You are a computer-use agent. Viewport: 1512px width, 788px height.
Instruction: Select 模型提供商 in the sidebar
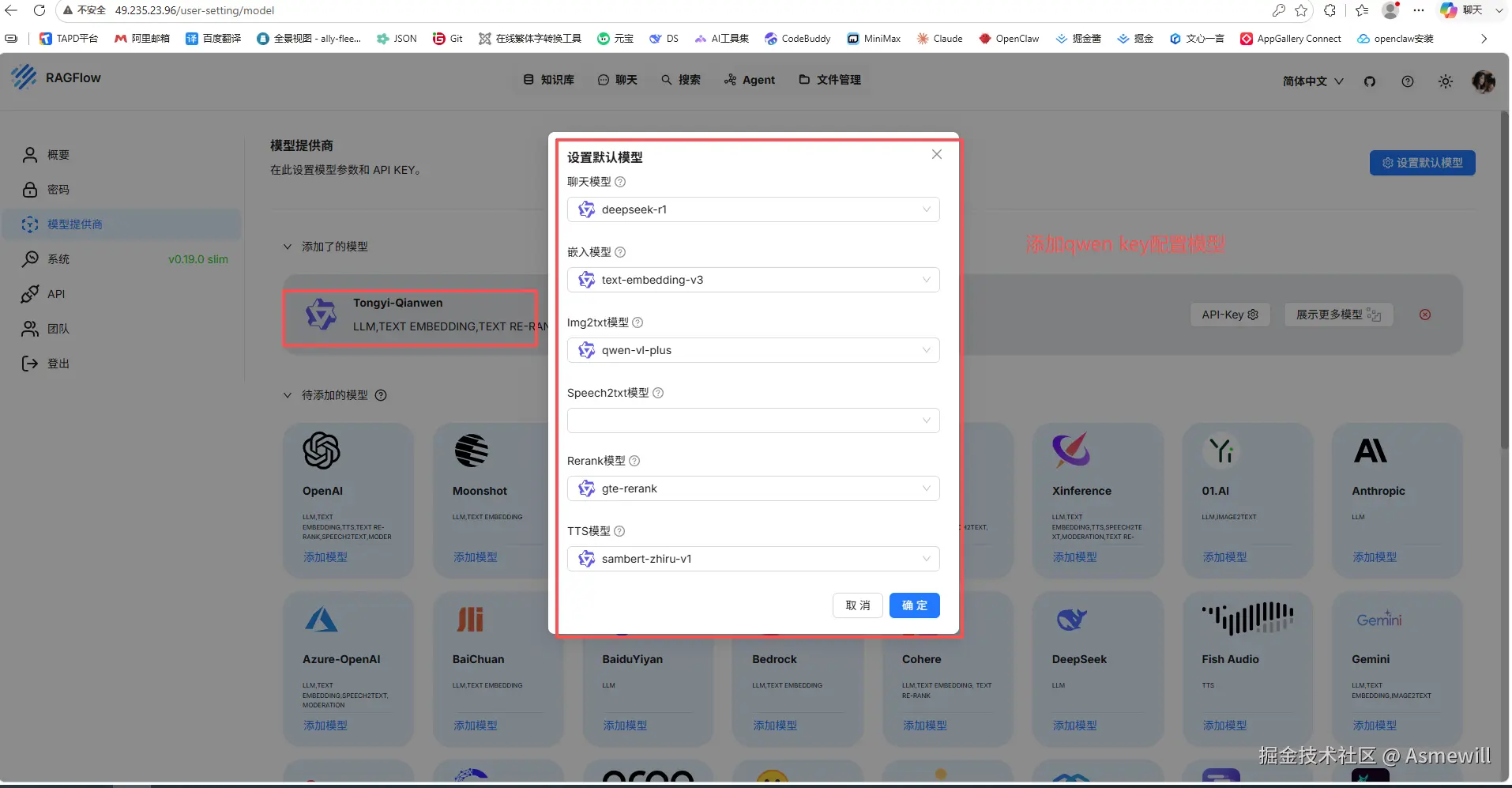(x=122, y=224)
